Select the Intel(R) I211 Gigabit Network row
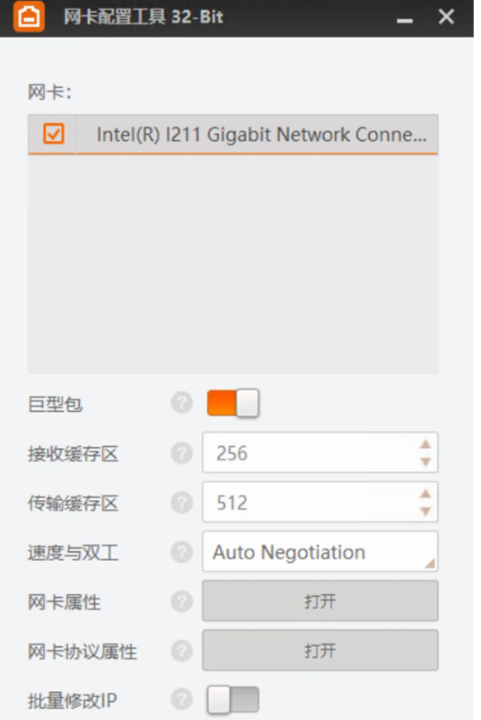481x720 pixels. coord(233,134)
